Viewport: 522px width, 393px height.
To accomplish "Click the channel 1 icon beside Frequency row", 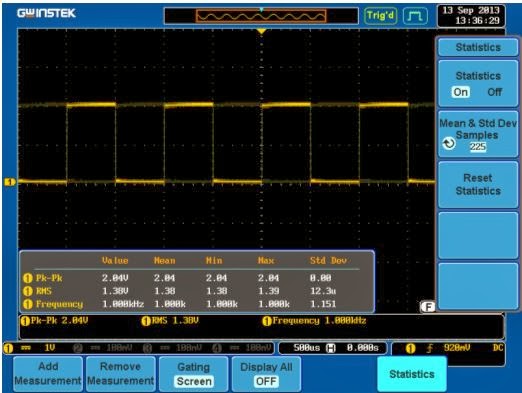I will point(28,304).
